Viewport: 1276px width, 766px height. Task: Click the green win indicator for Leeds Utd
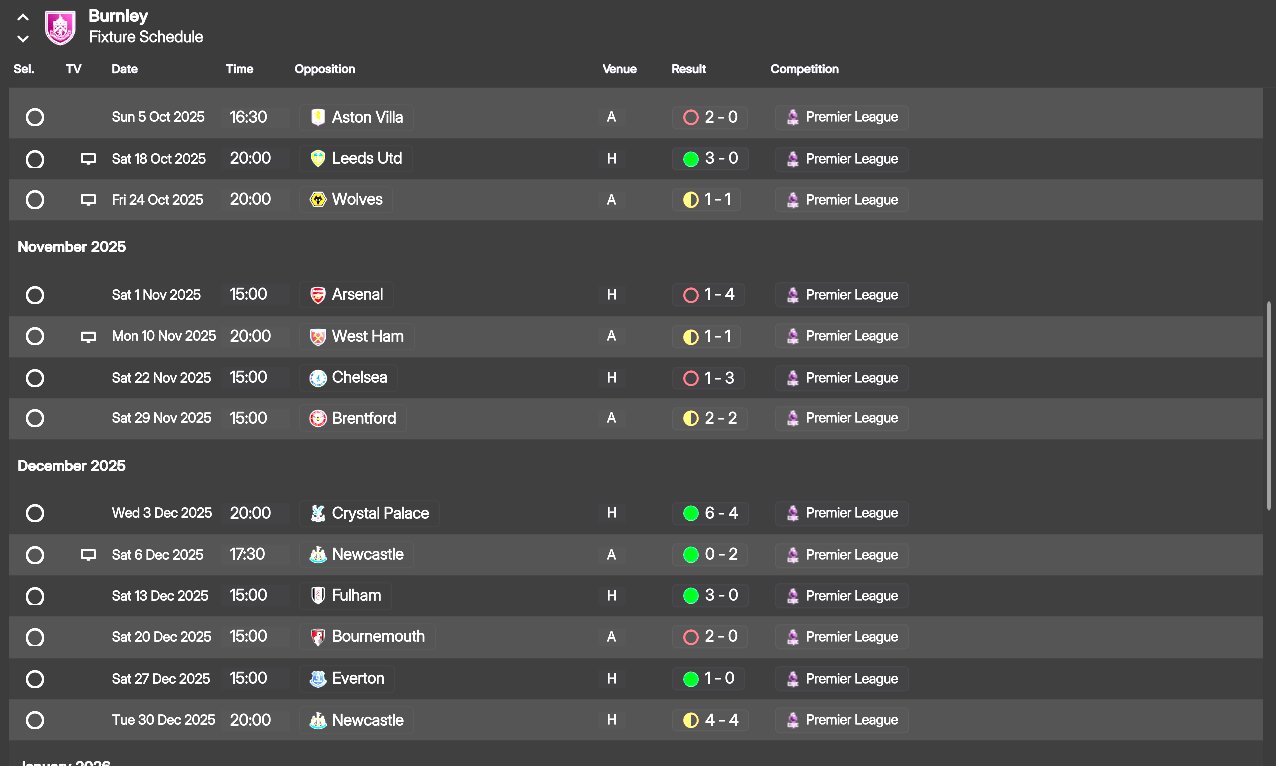(690, 159)
